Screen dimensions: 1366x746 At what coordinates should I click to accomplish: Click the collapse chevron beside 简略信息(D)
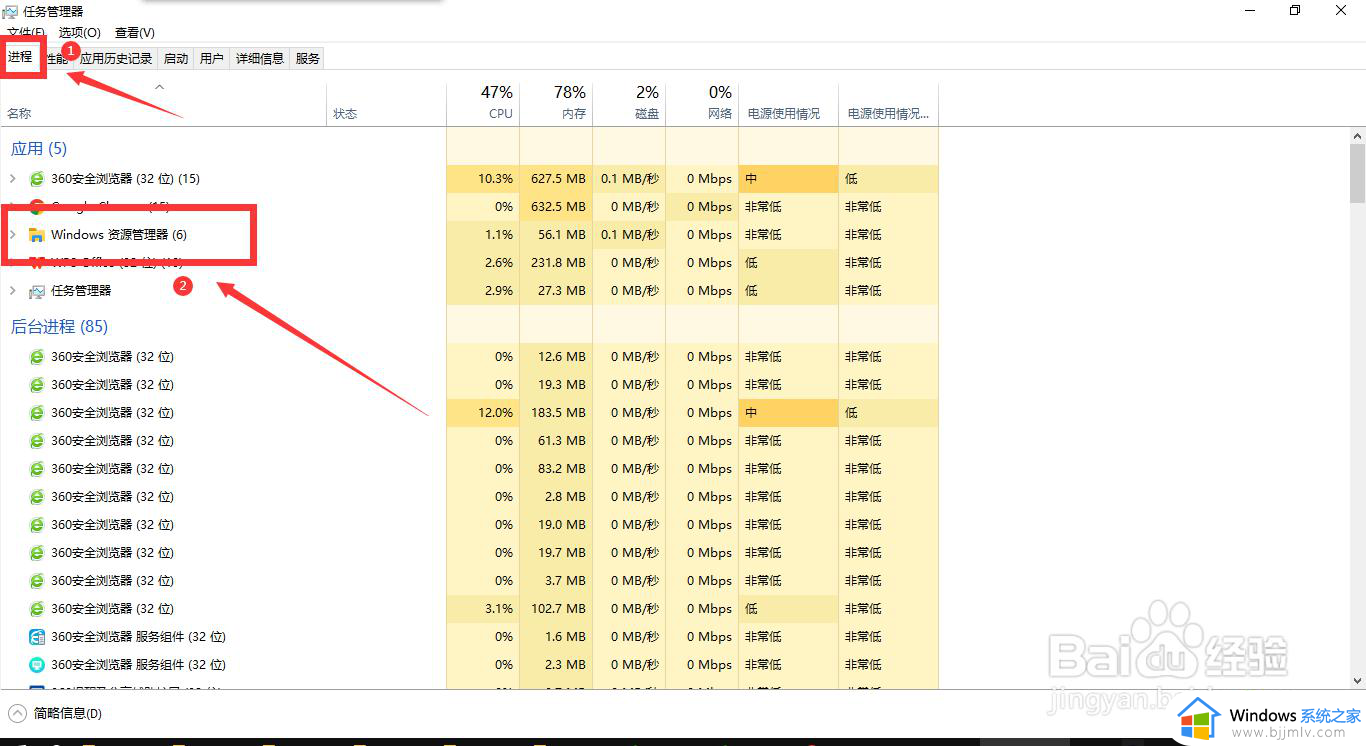tap(17, 713)
